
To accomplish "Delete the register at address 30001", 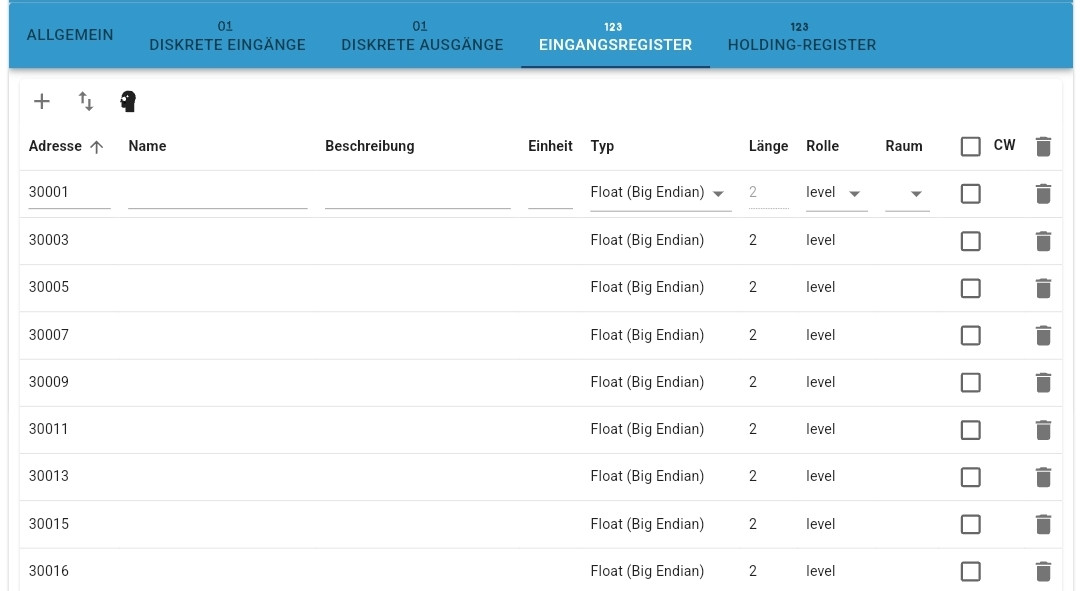I will pyautogui.click(x=1043, y=194).
